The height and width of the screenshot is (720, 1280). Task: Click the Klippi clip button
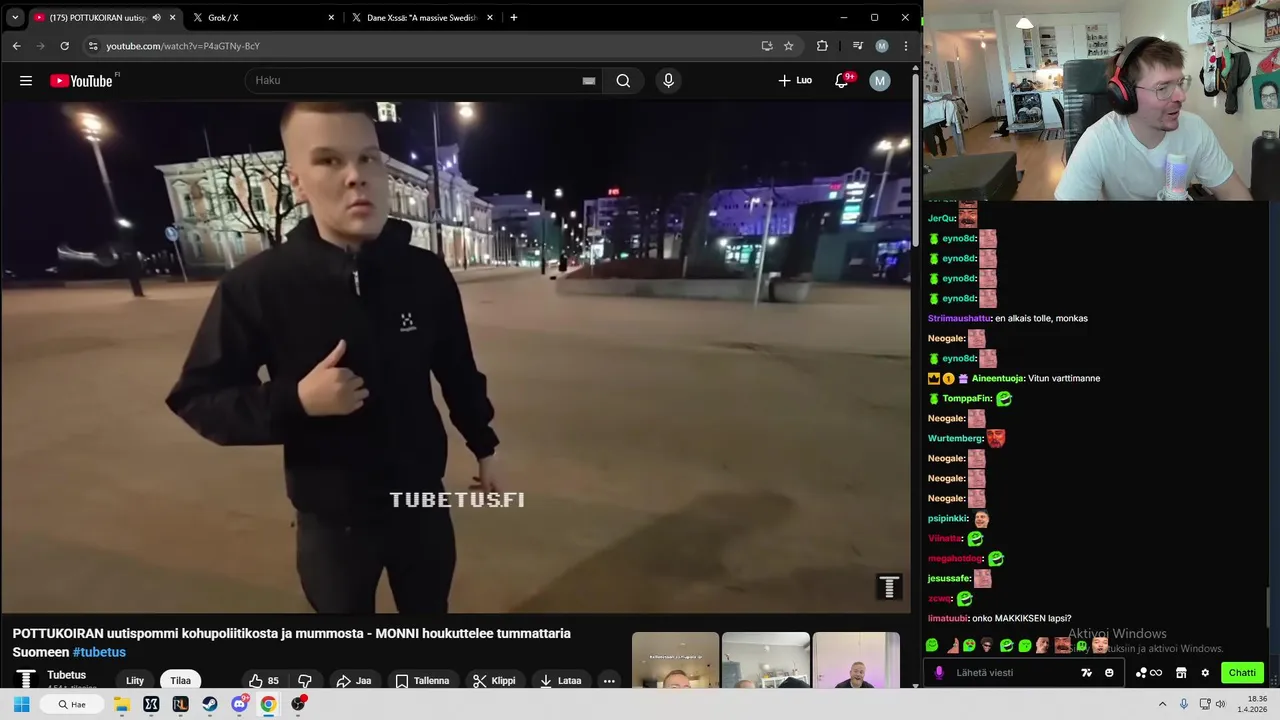click(494, 681)
